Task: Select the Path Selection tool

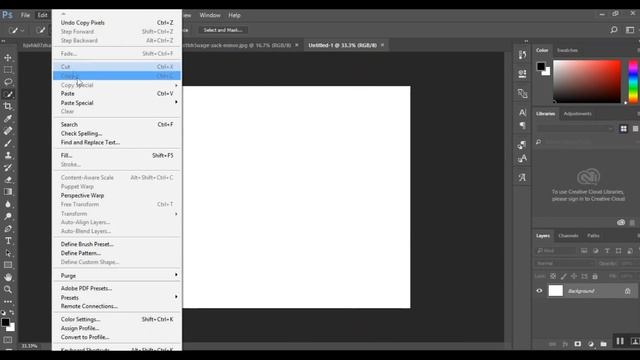Action: 8,253
